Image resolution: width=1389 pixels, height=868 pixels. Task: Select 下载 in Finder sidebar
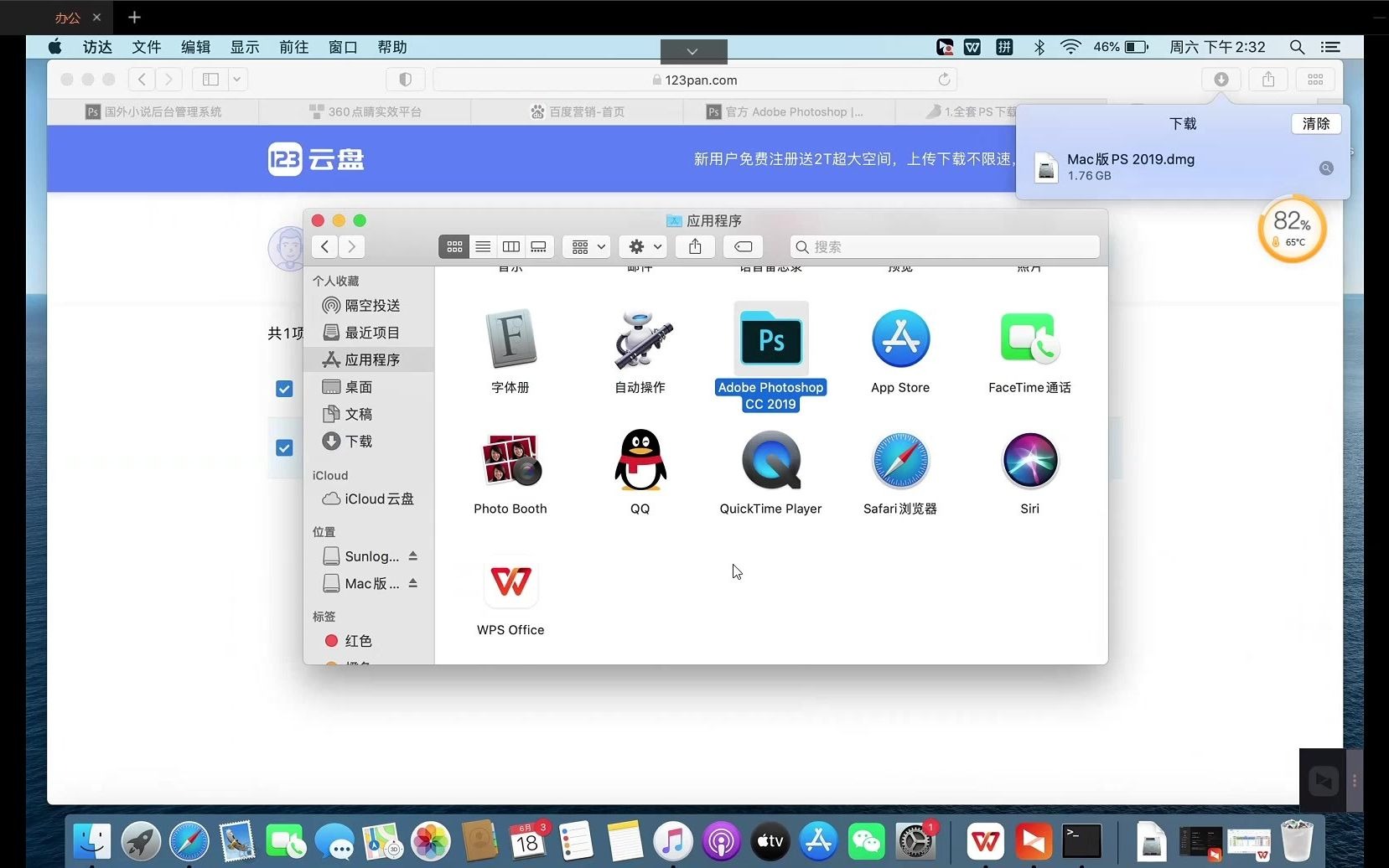[370, 441]
